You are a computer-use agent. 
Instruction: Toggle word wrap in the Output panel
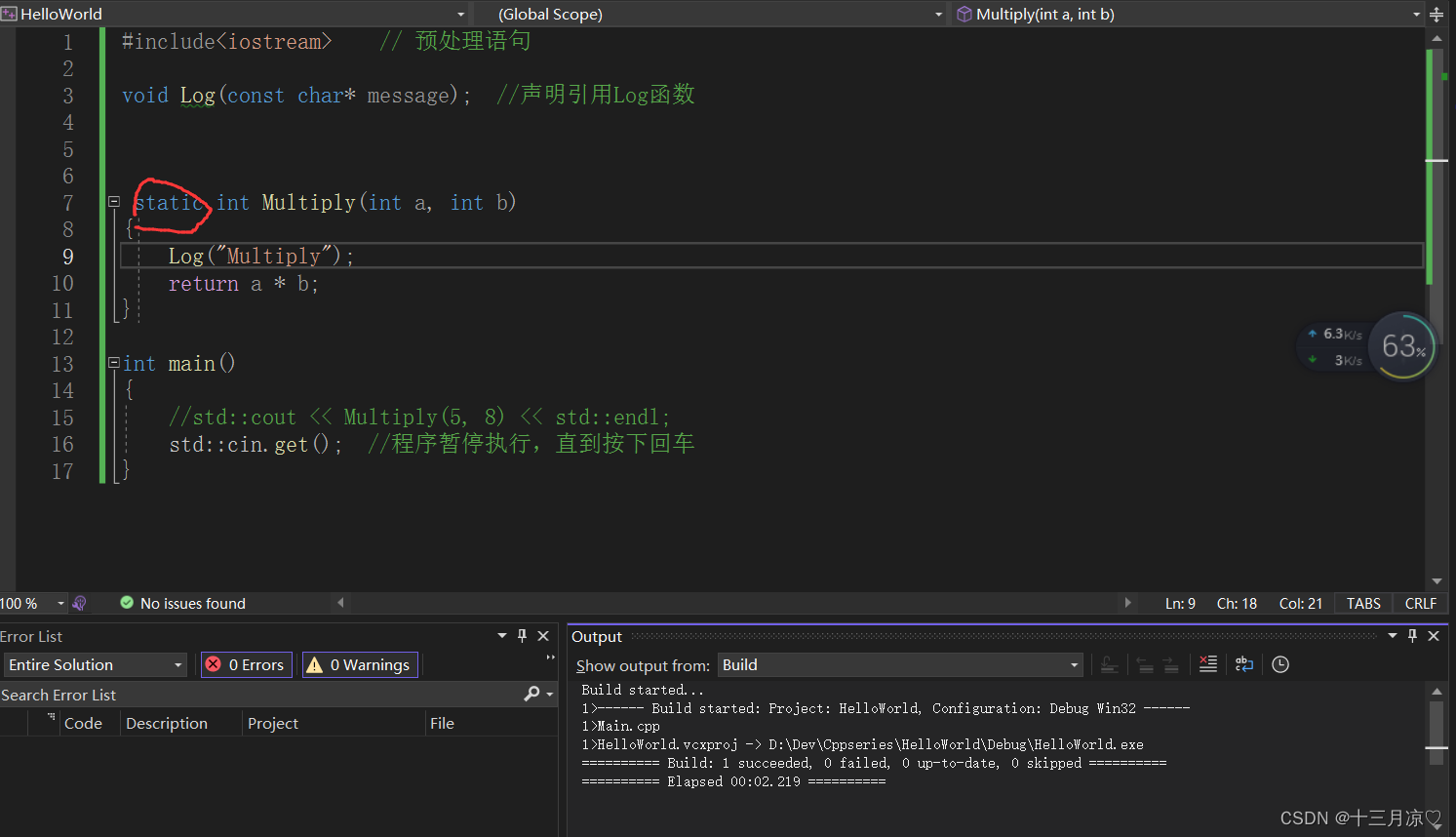[x=1244, y=664]
